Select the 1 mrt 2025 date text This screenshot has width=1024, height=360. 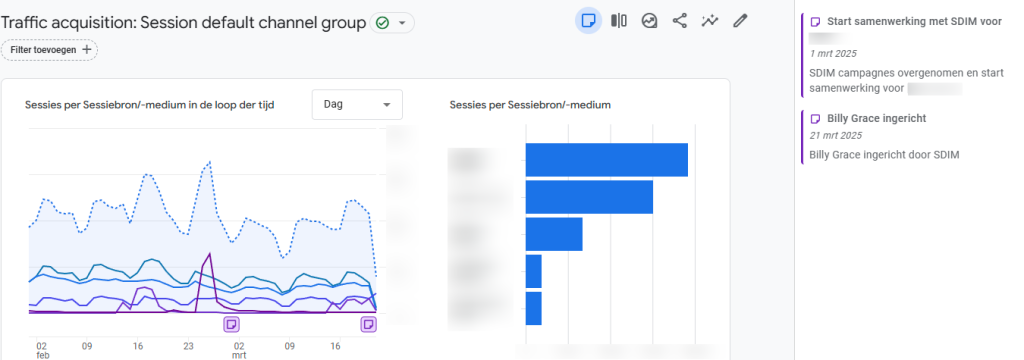[x=833, y=54]
